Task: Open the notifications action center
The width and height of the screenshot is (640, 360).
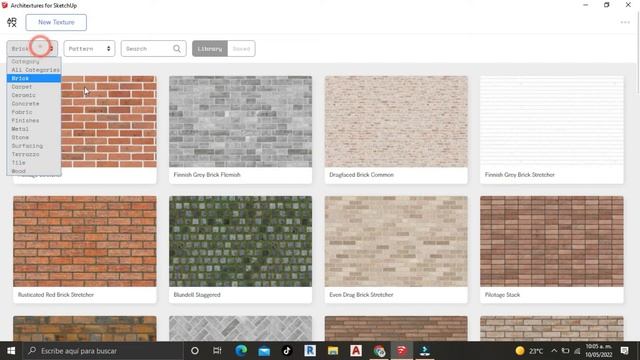Action: coord(624,351)
